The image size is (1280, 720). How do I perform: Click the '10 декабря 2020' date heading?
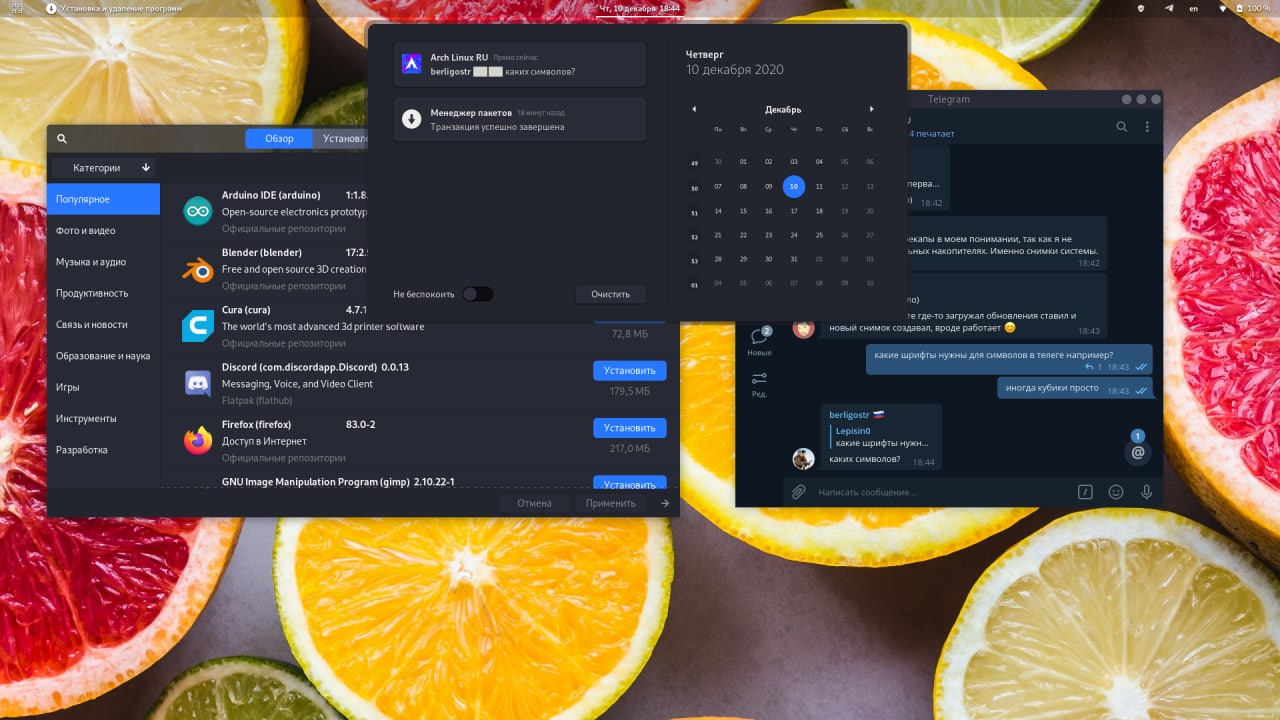[735, 70]
